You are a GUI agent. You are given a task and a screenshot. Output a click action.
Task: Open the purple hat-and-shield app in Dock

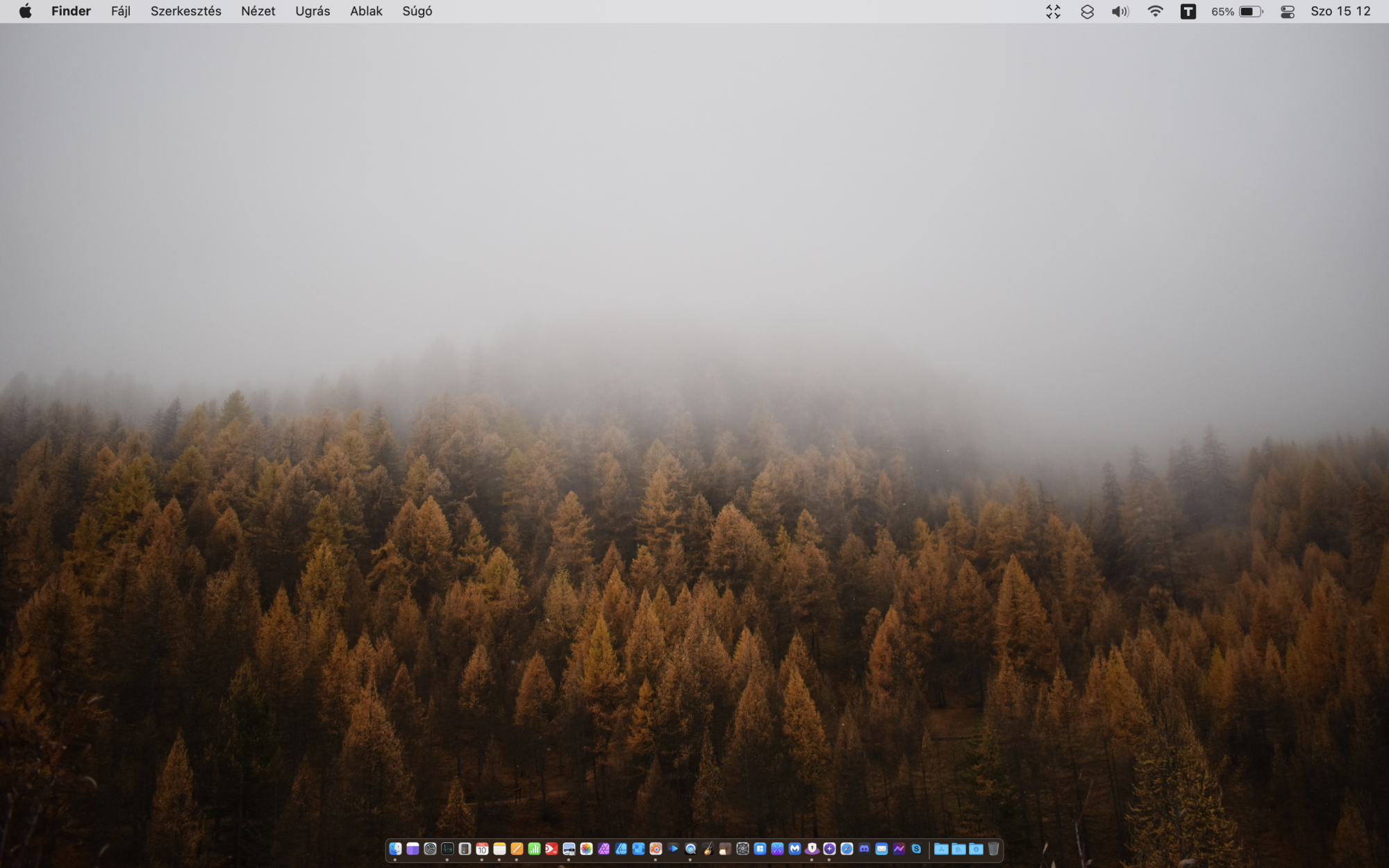pos(812,849)
